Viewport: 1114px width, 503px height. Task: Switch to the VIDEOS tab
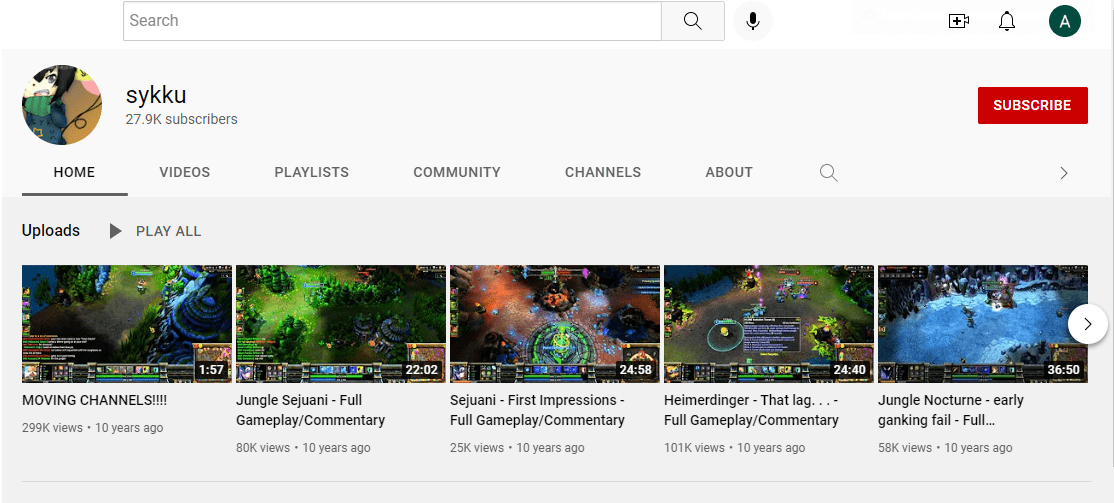[185, 172]
